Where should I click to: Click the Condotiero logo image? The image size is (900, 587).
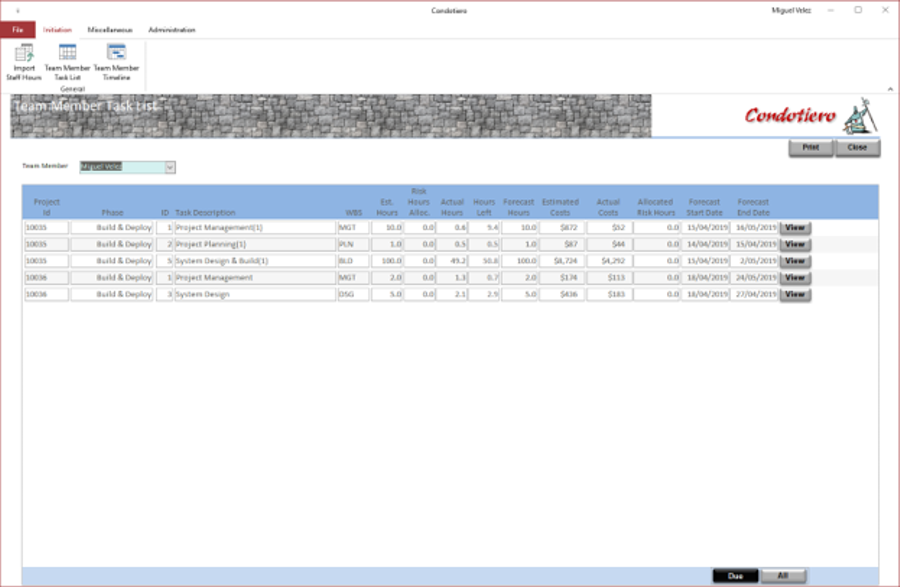click(x=810, y=115)
